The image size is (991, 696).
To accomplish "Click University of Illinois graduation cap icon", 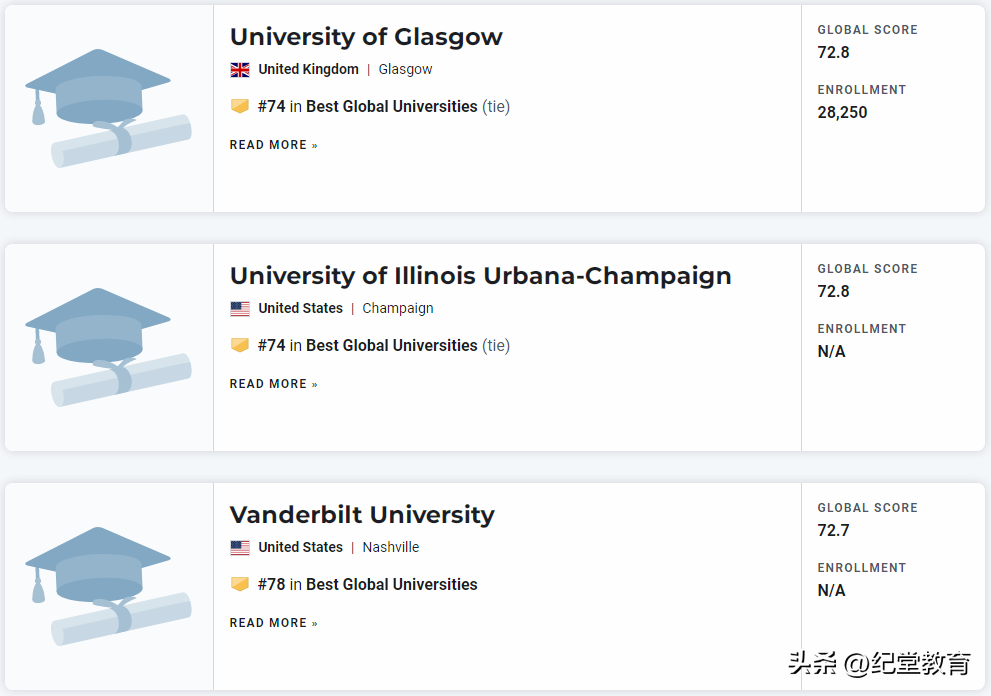I will (x=108, y=347).
